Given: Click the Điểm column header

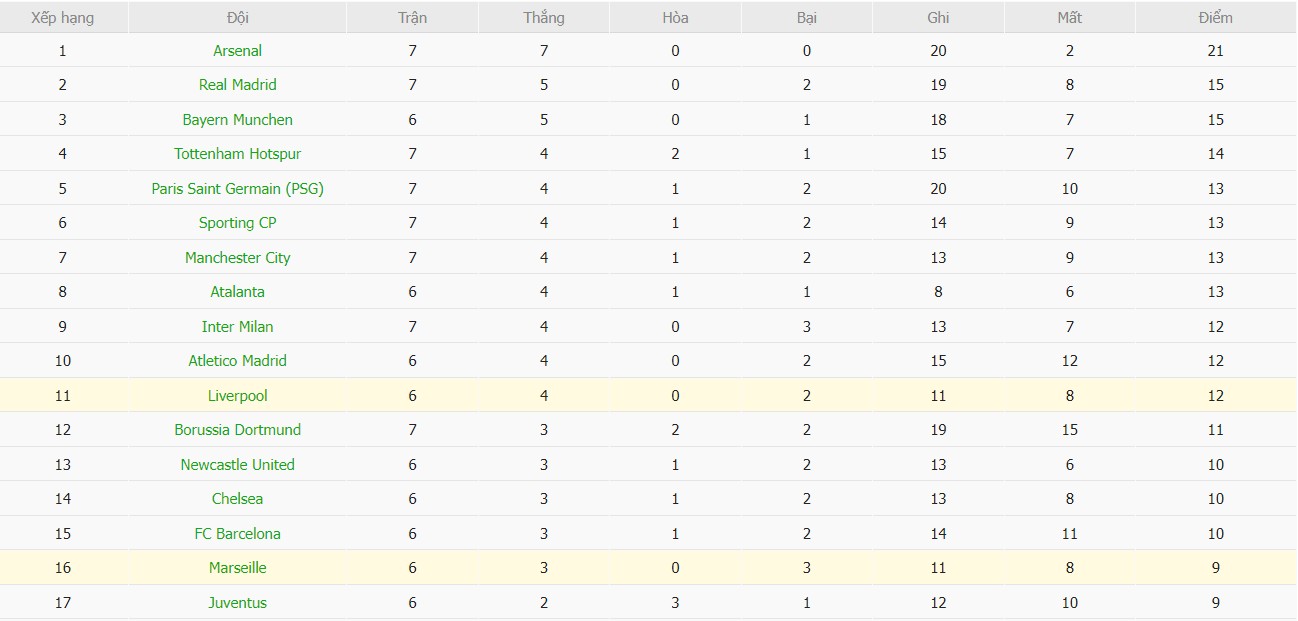Looking at the screenshot, I should coord(1215,18).
